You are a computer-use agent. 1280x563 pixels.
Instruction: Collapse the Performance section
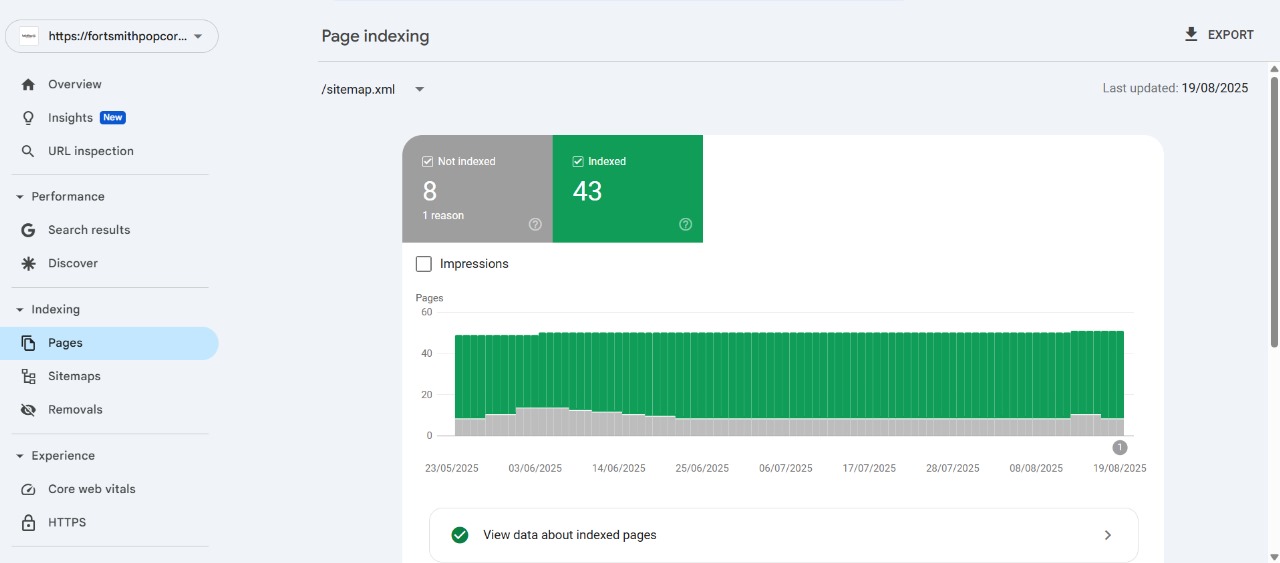coord(20,197)
